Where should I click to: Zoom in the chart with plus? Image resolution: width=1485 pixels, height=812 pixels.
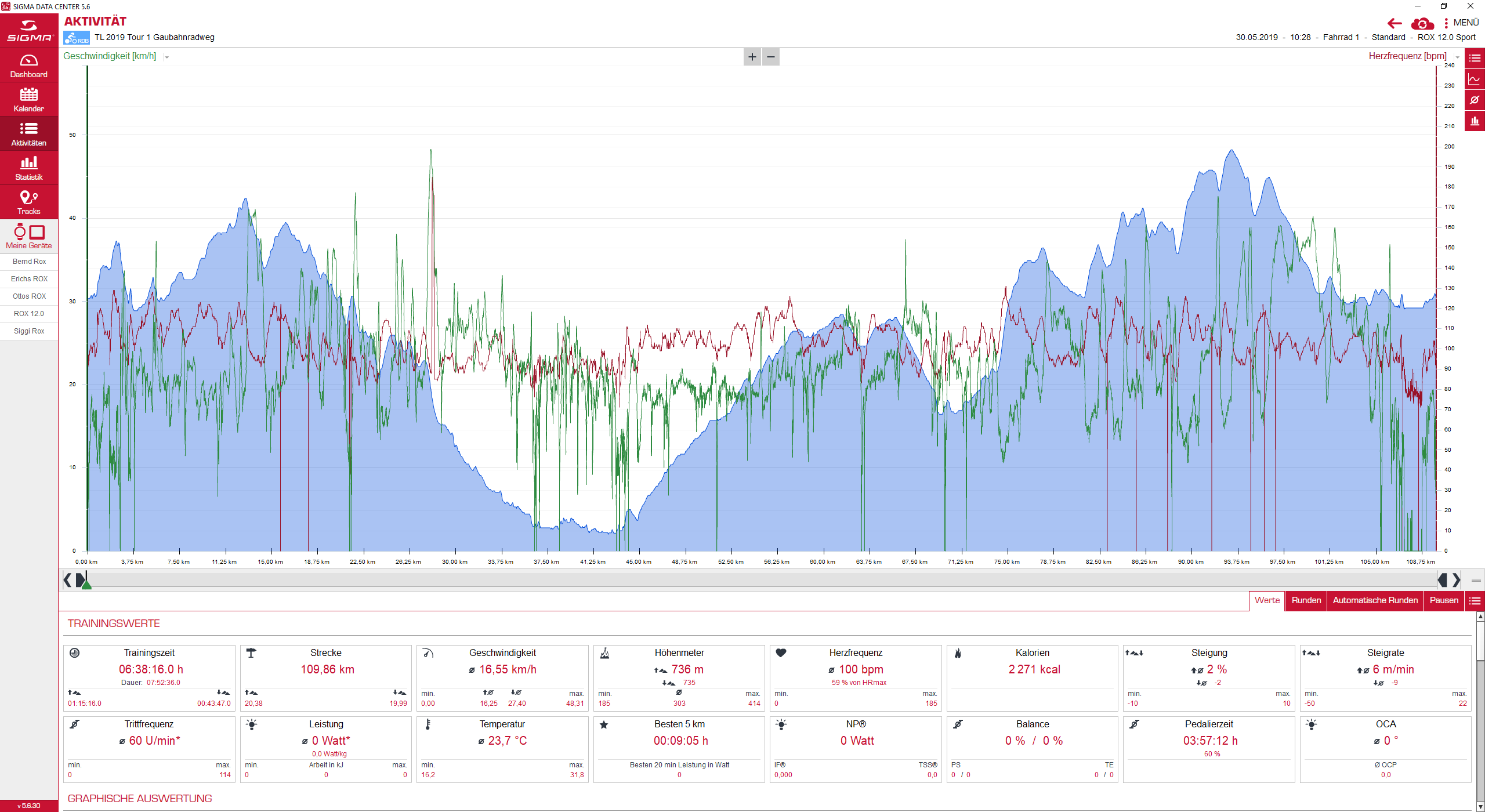(752, 57)
